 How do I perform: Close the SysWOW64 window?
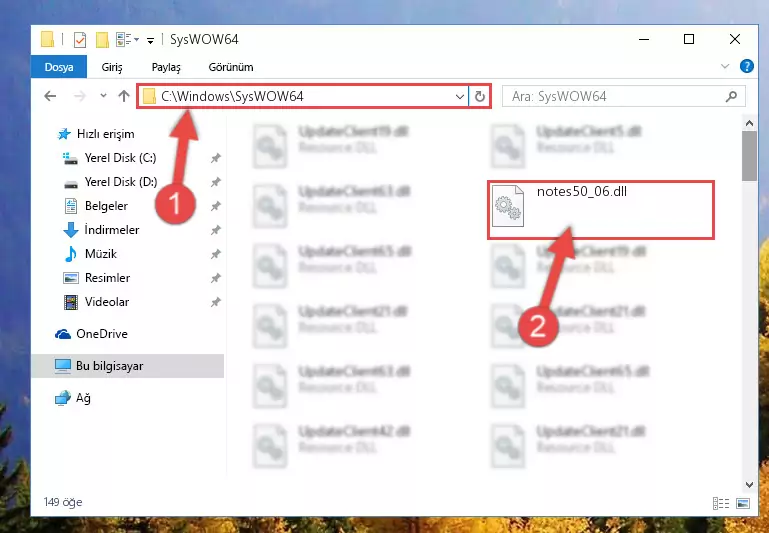734,39
